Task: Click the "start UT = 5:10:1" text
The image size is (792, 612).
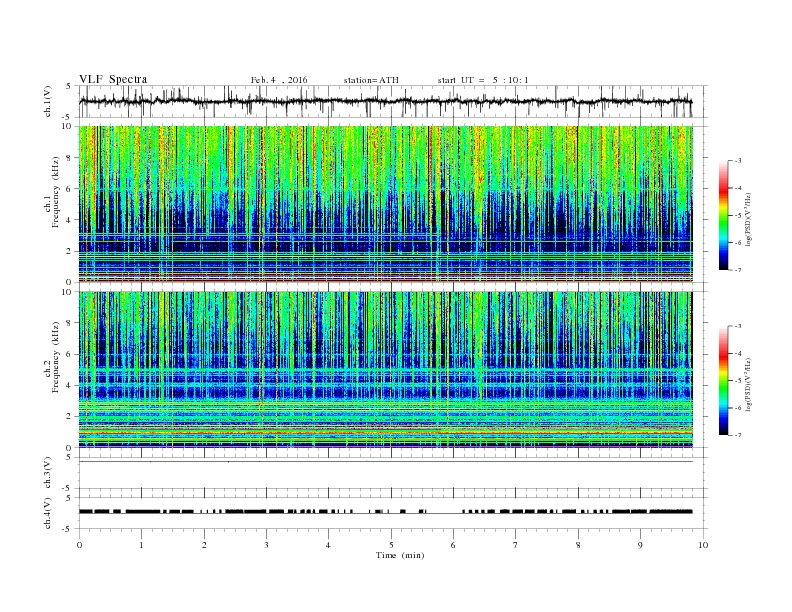Action: [x=483, y=80]
